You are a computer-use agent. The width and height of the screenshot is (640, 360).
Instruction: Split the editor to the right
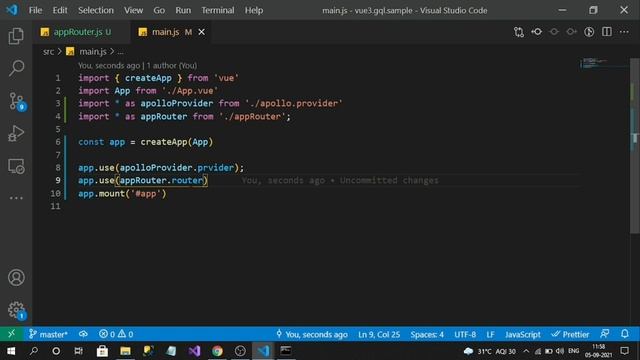click(607, 32)
